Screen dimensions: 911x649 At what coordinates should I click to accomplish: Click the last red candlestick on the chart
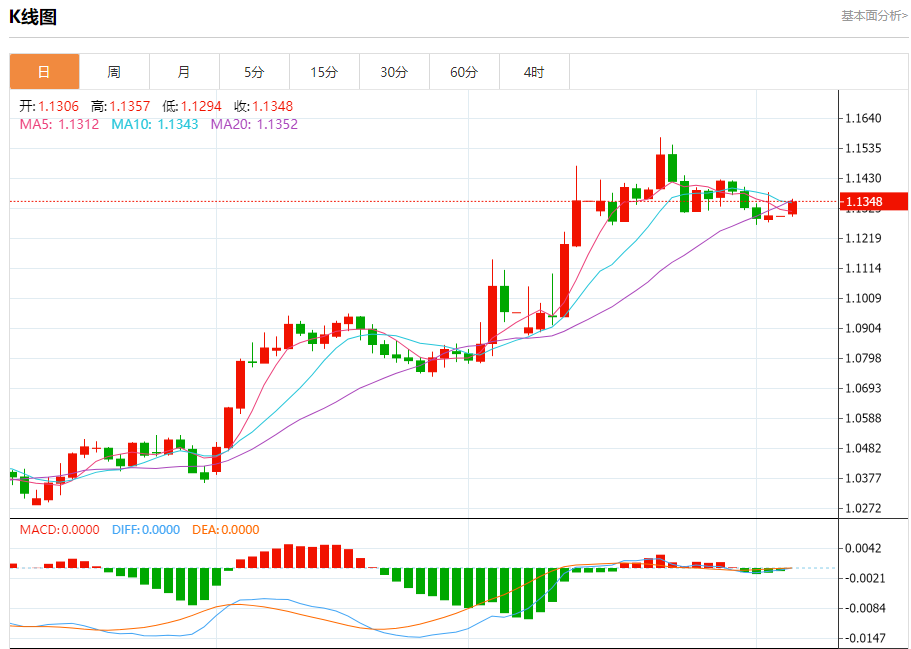click(x=792, y=207)
